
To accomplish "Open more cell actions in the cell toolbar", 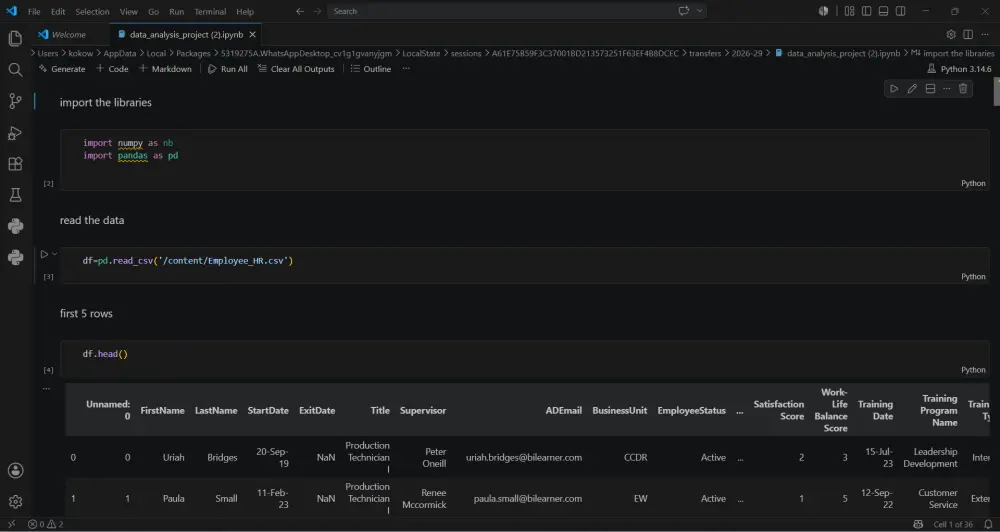I will pyautogui.click(x=946, y=89).
